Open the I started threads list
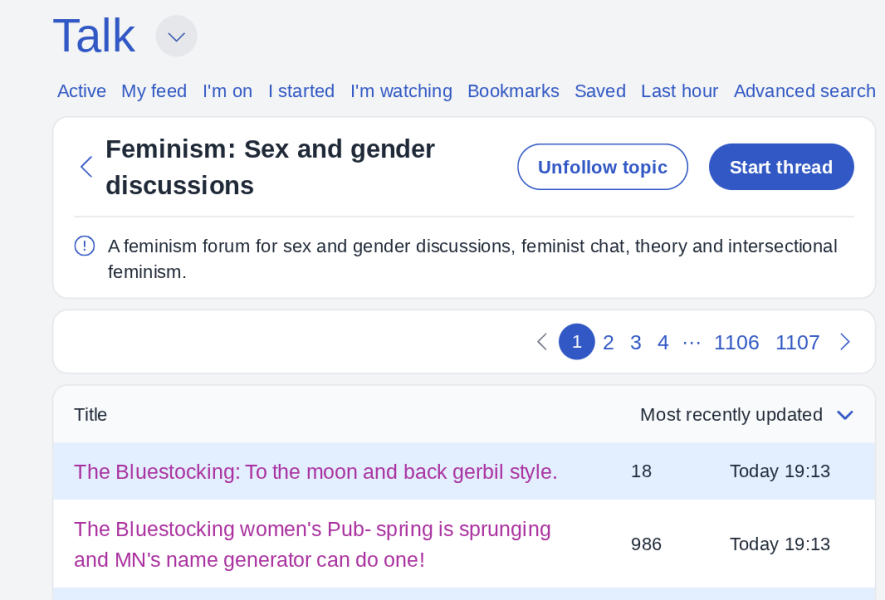Image resolution: width=885 pixels, height=600 pixels. click(301, 91)
